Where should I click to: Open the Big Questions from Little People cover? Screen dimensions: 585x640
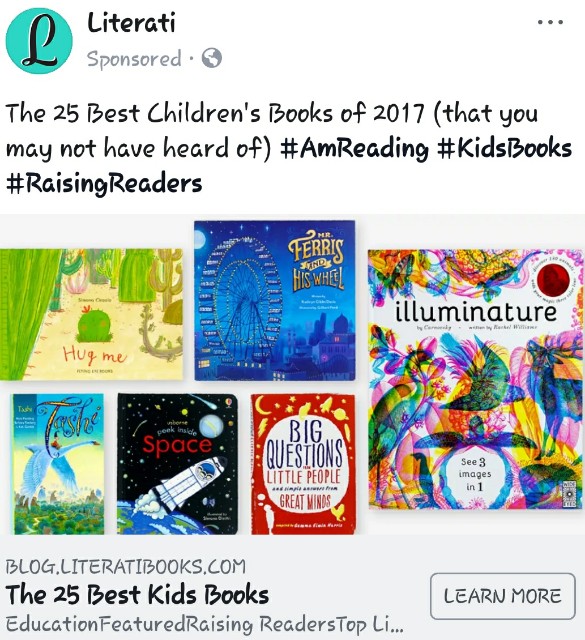click(303, 464)
